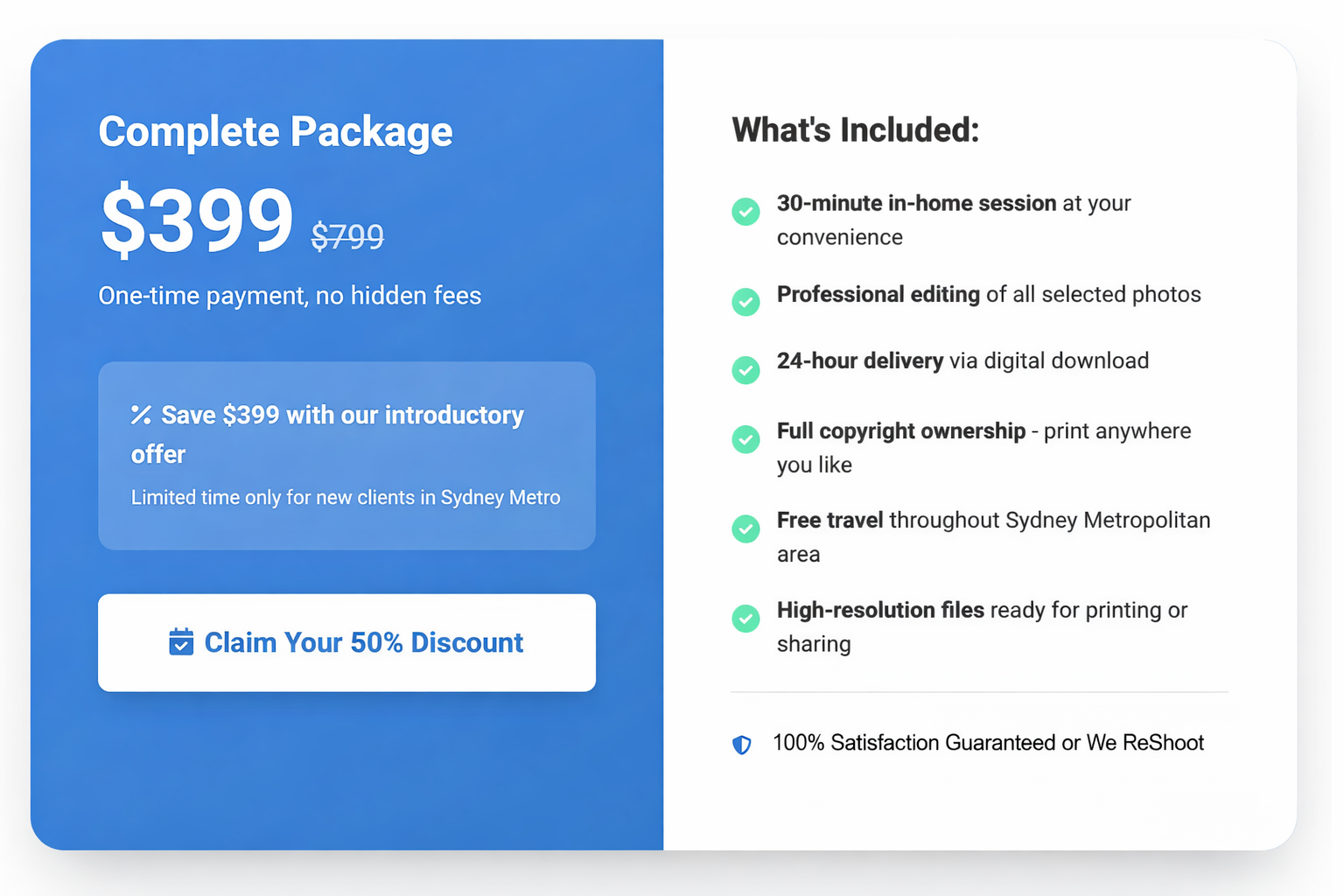Click the green checkmark beside High-resolution files
Viewport: 1344px width, 896px height.
pyautogui.click(x=745, y=619)
